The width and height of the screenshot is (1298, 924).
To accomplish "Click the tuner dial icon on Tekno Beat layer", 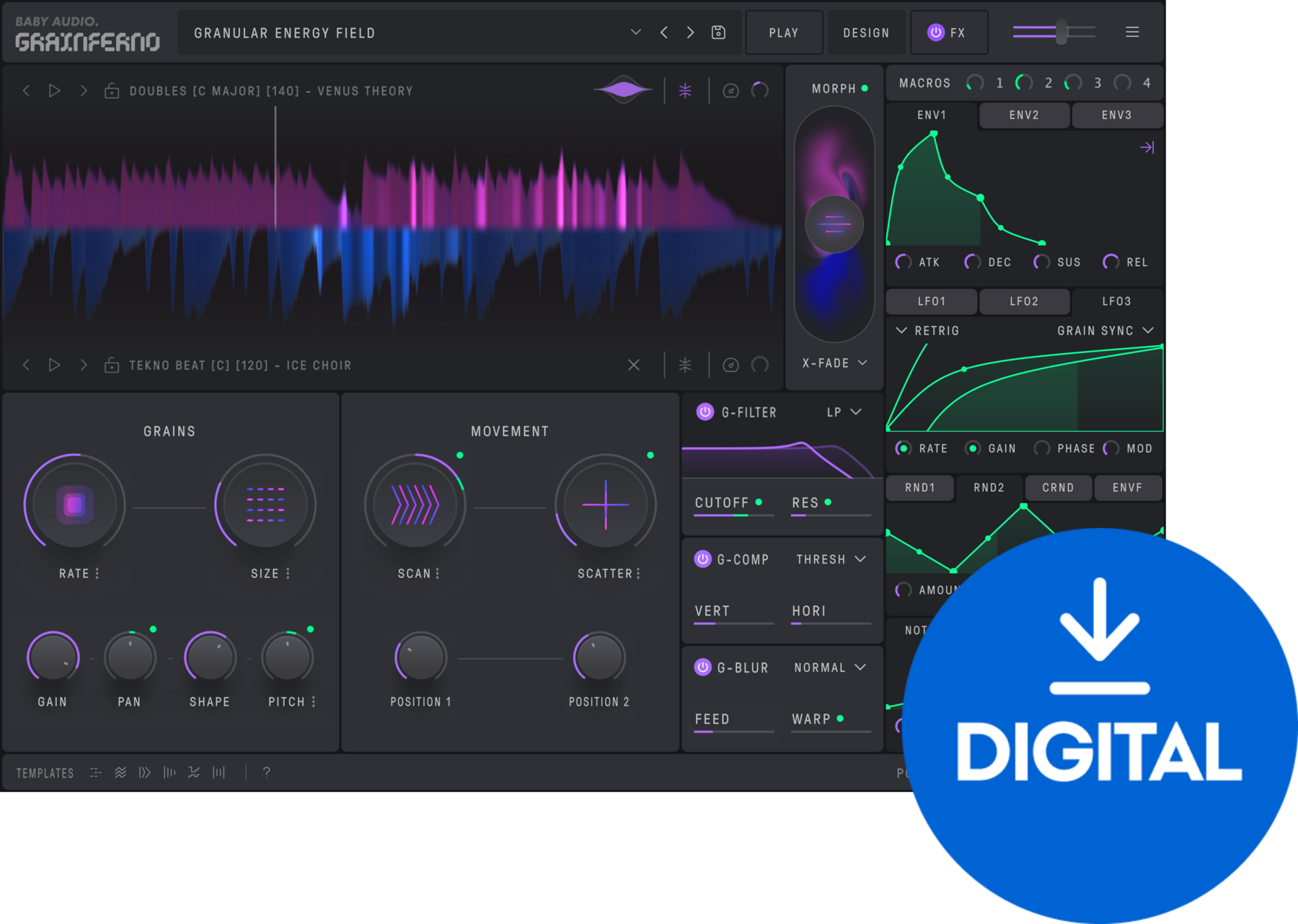I will 730,365.
